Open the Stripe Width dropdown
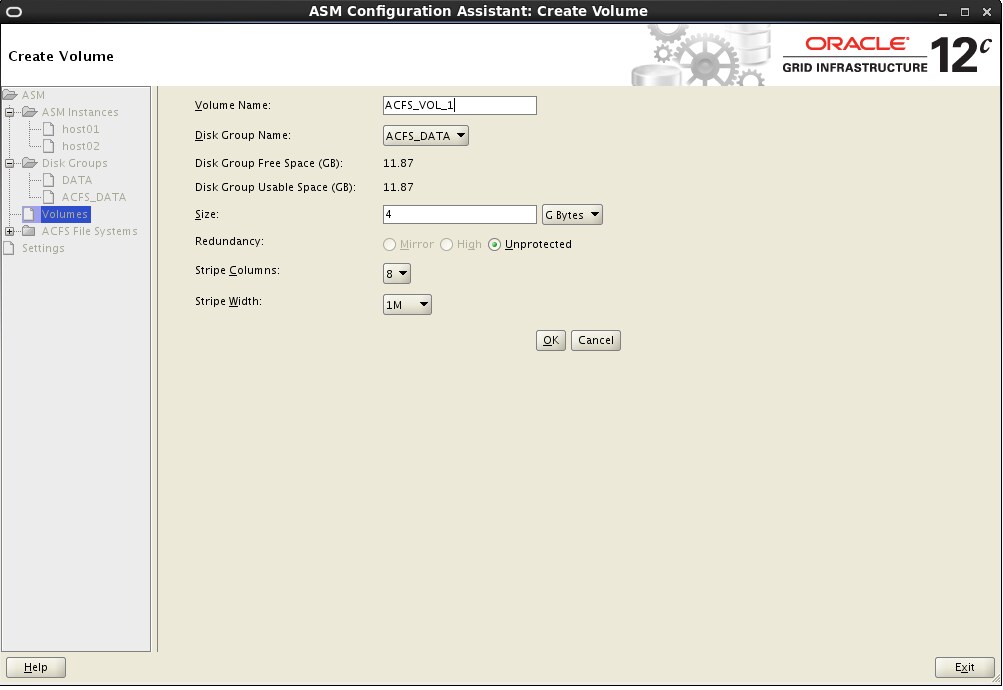This screenshot has height=690, width=1003. (x=407, y=304)
